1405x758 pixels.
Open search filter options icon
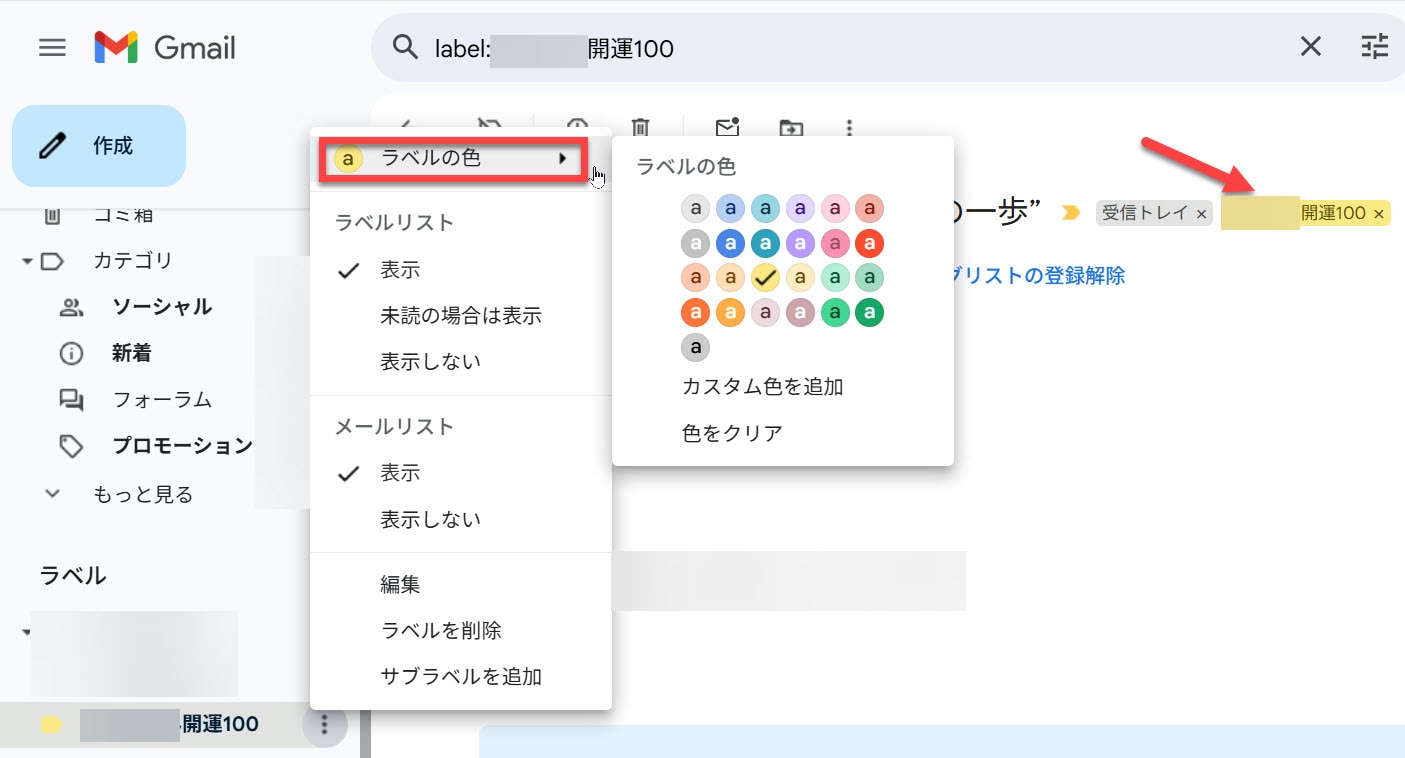click(1375, 46)
